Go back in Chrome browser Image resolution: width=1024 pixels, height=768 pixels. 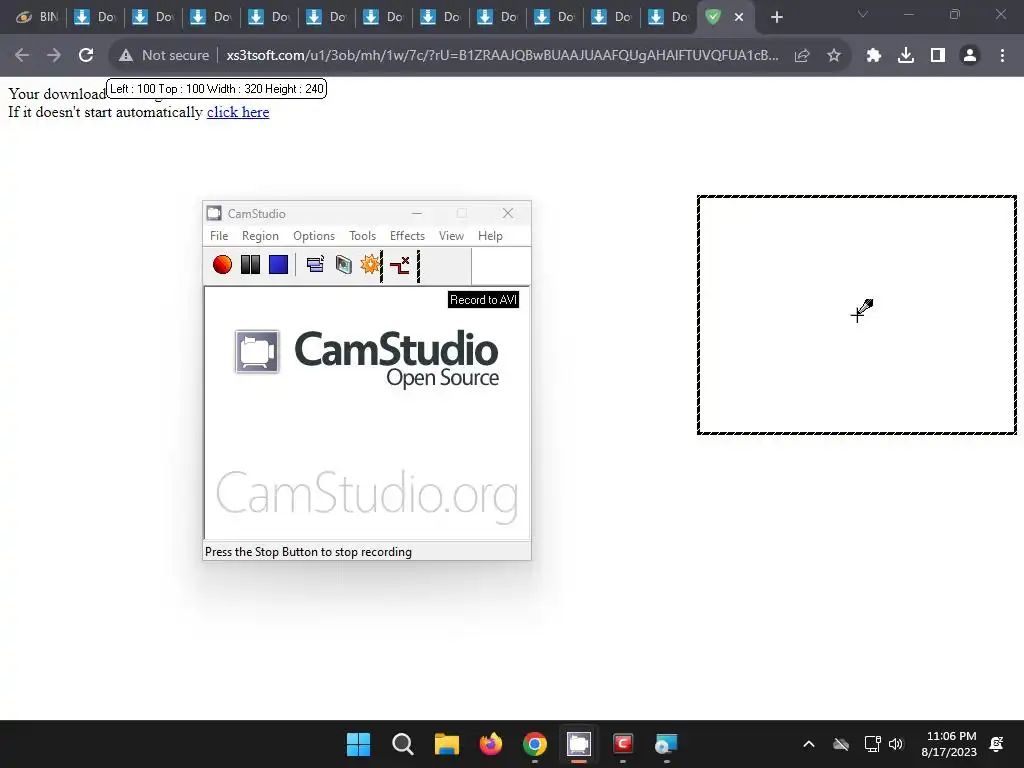[22, 56]
